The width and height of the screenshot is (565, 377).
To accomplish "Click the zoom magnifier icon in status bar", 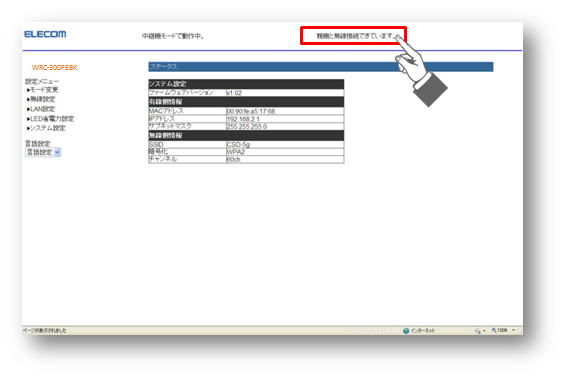I will (x=494, y=330).
